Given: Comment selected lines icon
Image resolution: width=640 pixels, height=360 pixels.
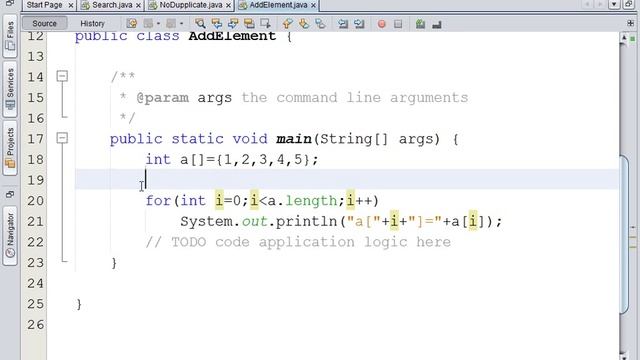Looking at the screenshot, I should pos(420,24).
